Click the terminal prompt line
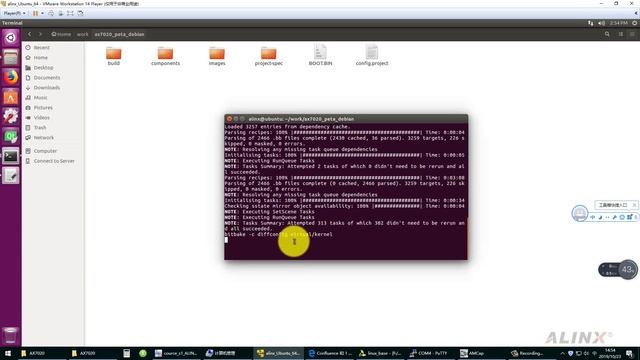The width and height of the screenshot is (640, 360). pyautogui.click(x=346, y=240)
